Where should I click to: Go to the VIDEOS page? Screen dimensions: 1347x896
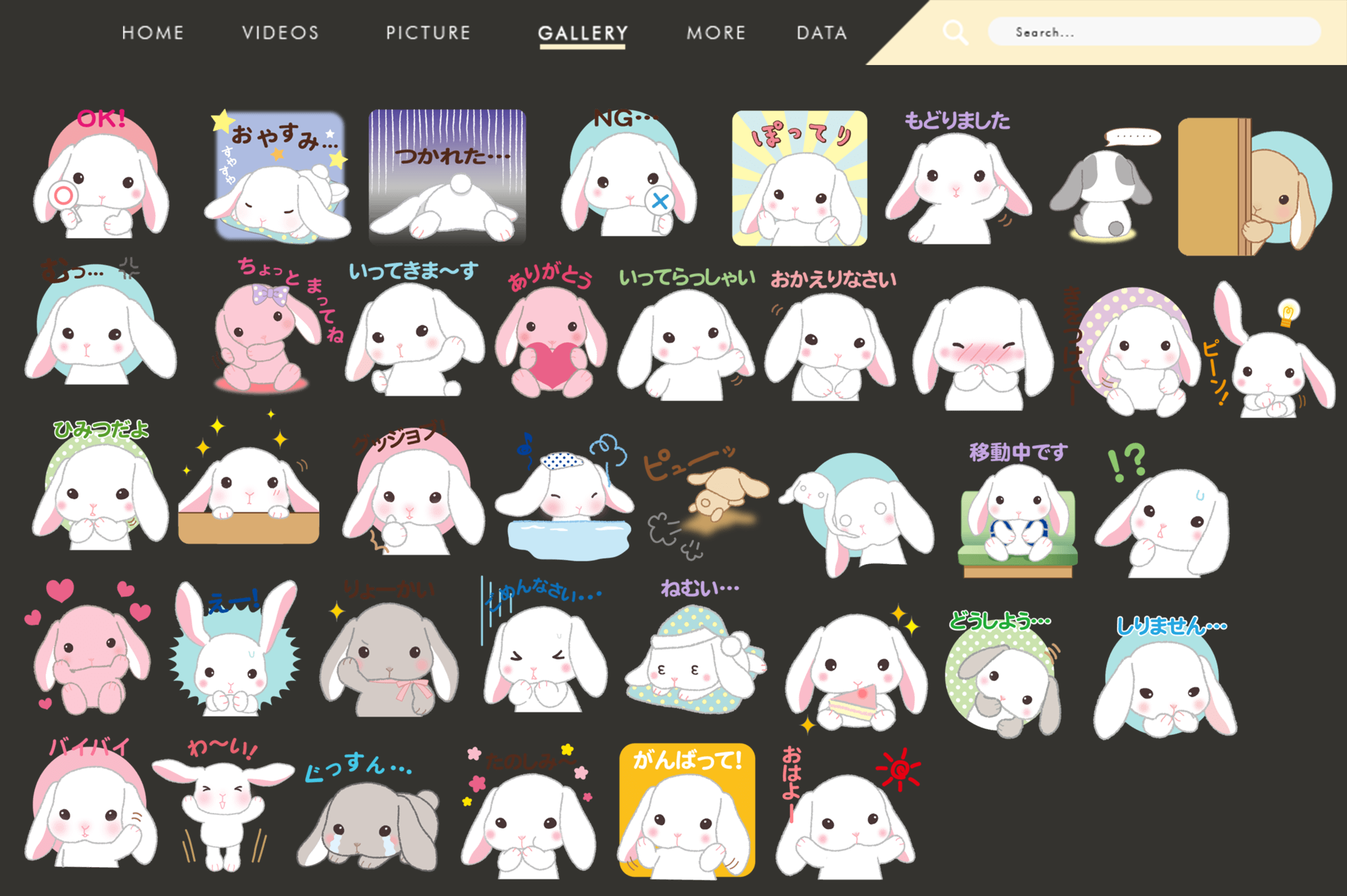click(x=280, y=33)
